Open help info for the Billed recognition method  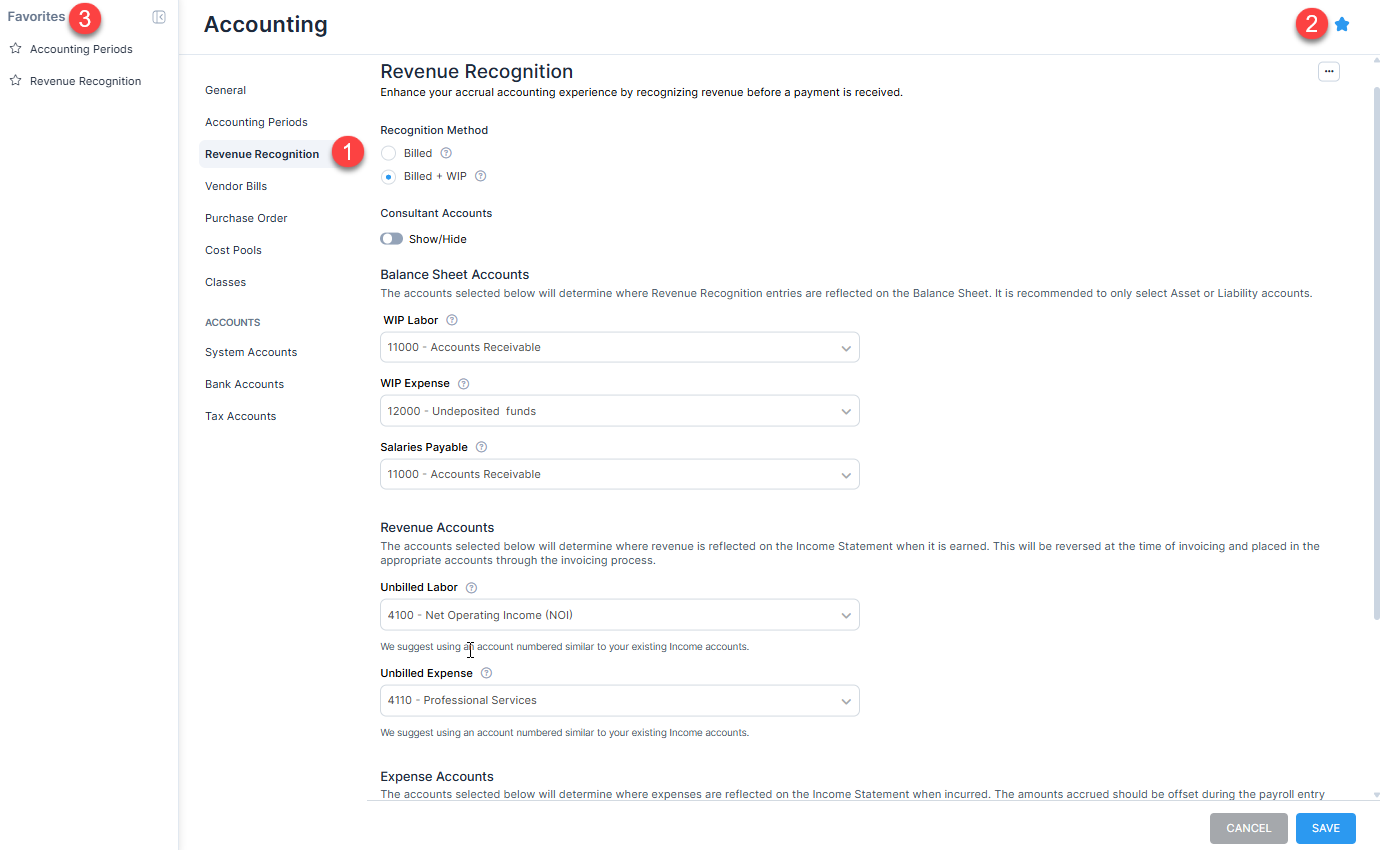[x=445, y=152]
